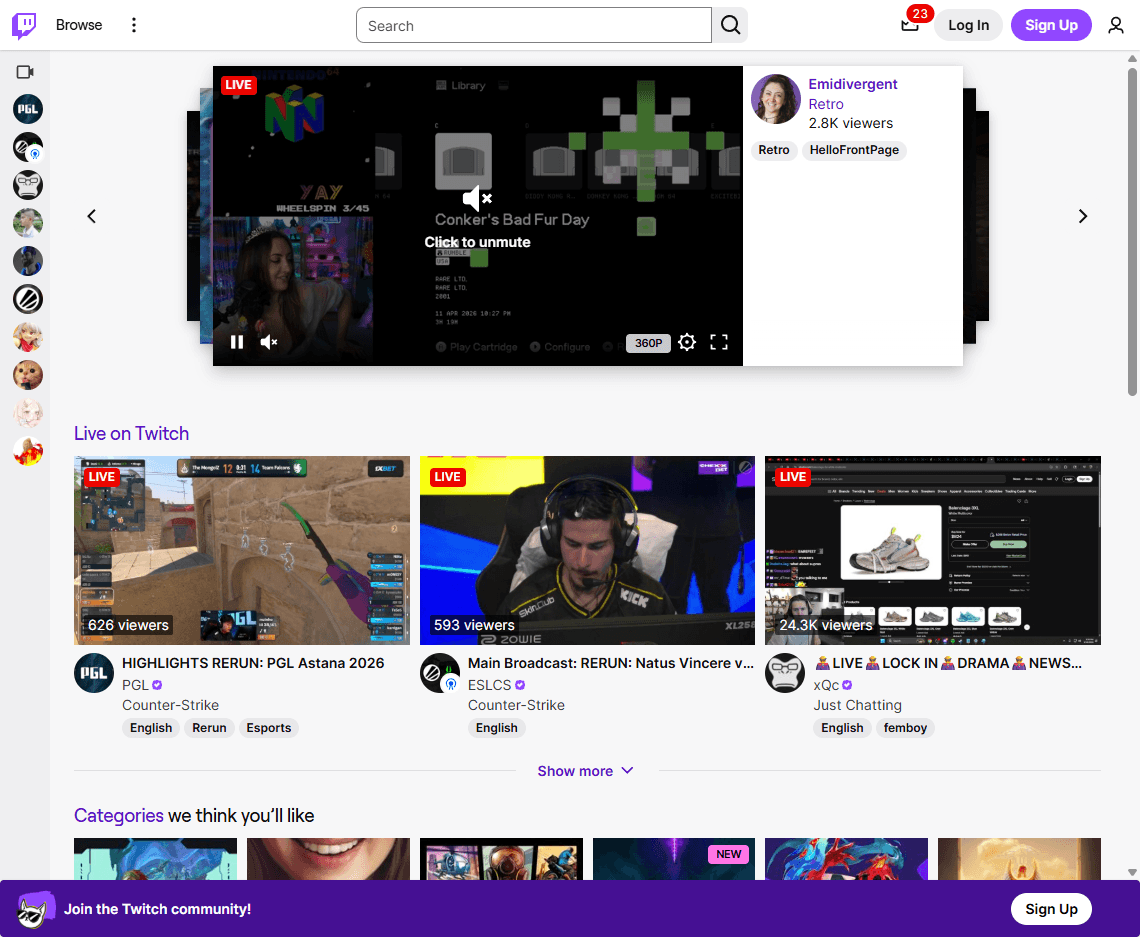The width and height of the screenshot is (1140, 937).
Task: Open smiling face category card
Action: click(329, 858)
